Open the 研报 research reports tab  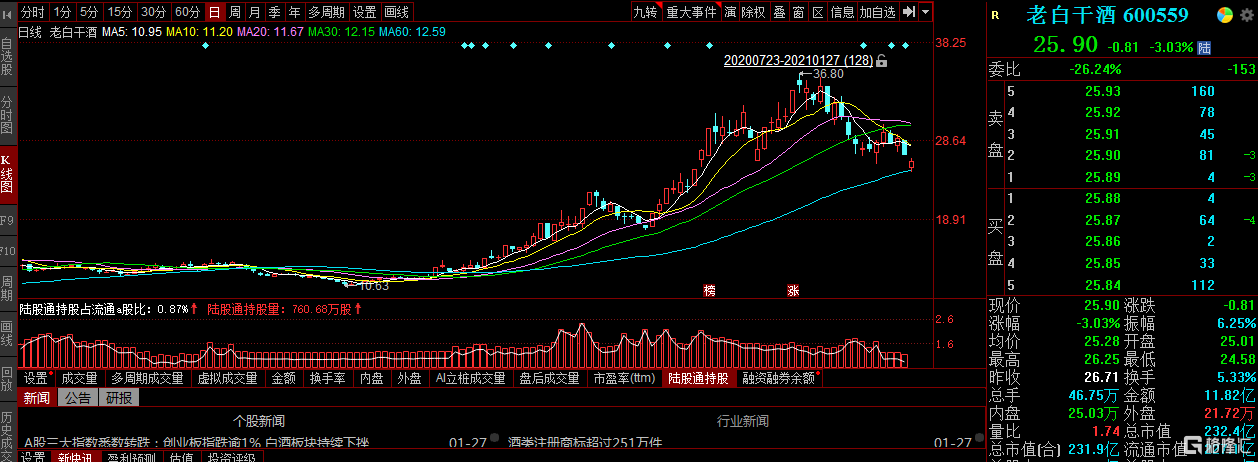tap(119, 398)
